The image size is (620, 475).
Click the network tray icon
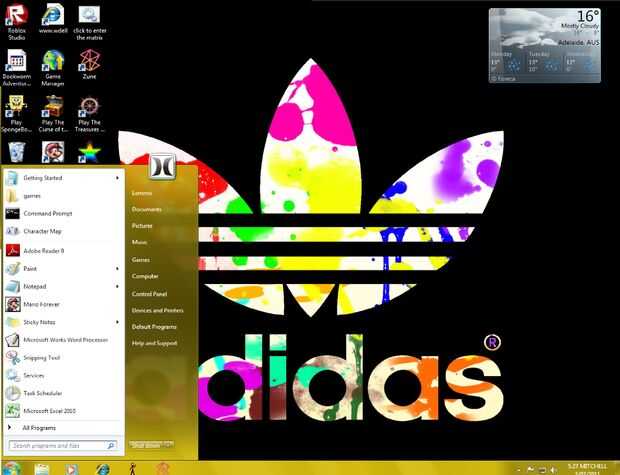[542, 470]
